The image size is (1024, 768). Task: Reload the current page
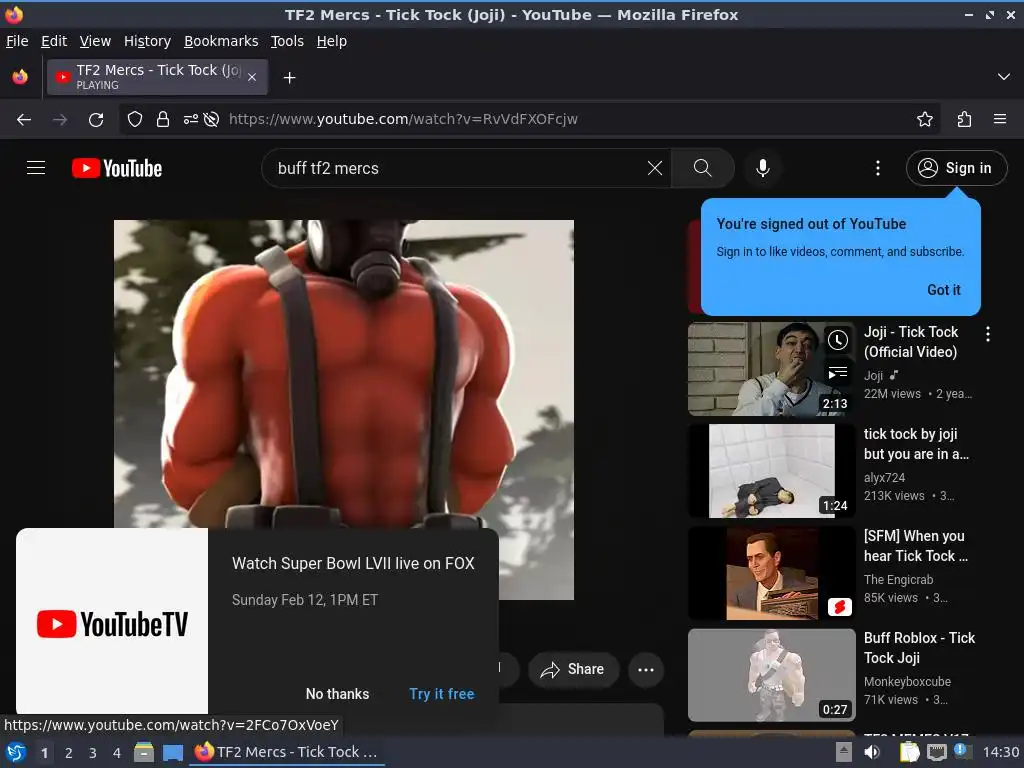[x=96, y=120]
